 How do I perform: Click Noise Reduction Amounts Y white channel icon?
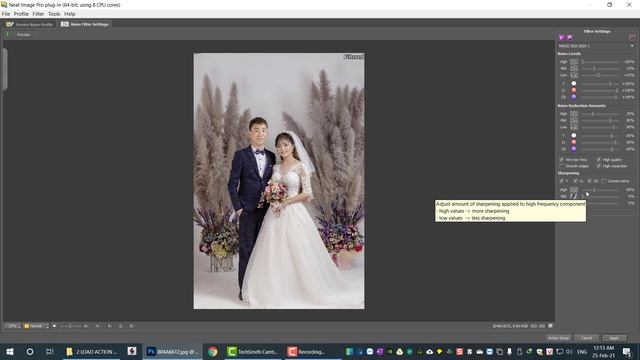pyautogui.click(x=573, y=136)
